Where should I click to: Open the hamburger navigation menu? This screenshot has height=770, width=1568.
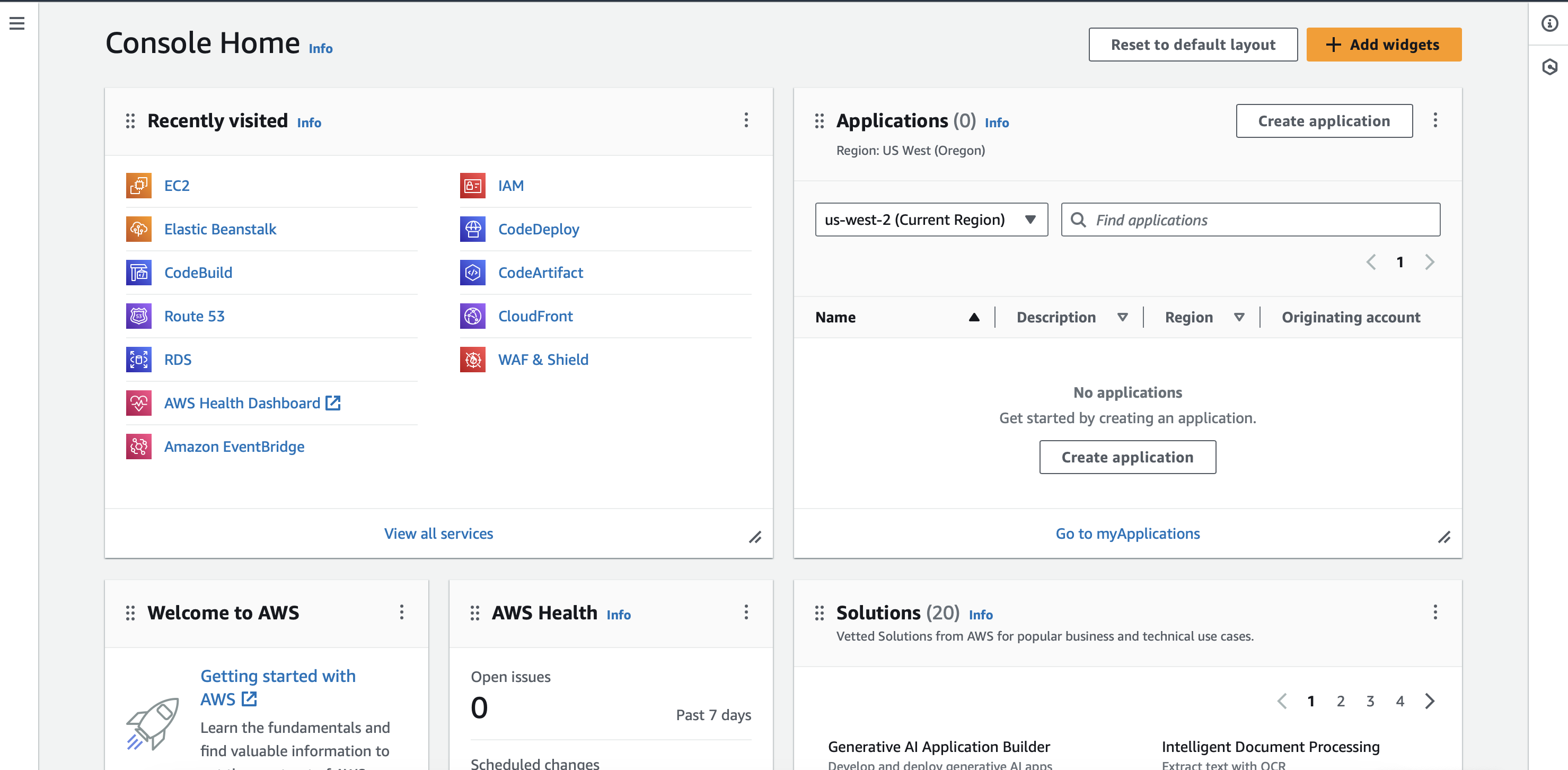[17, 24]
